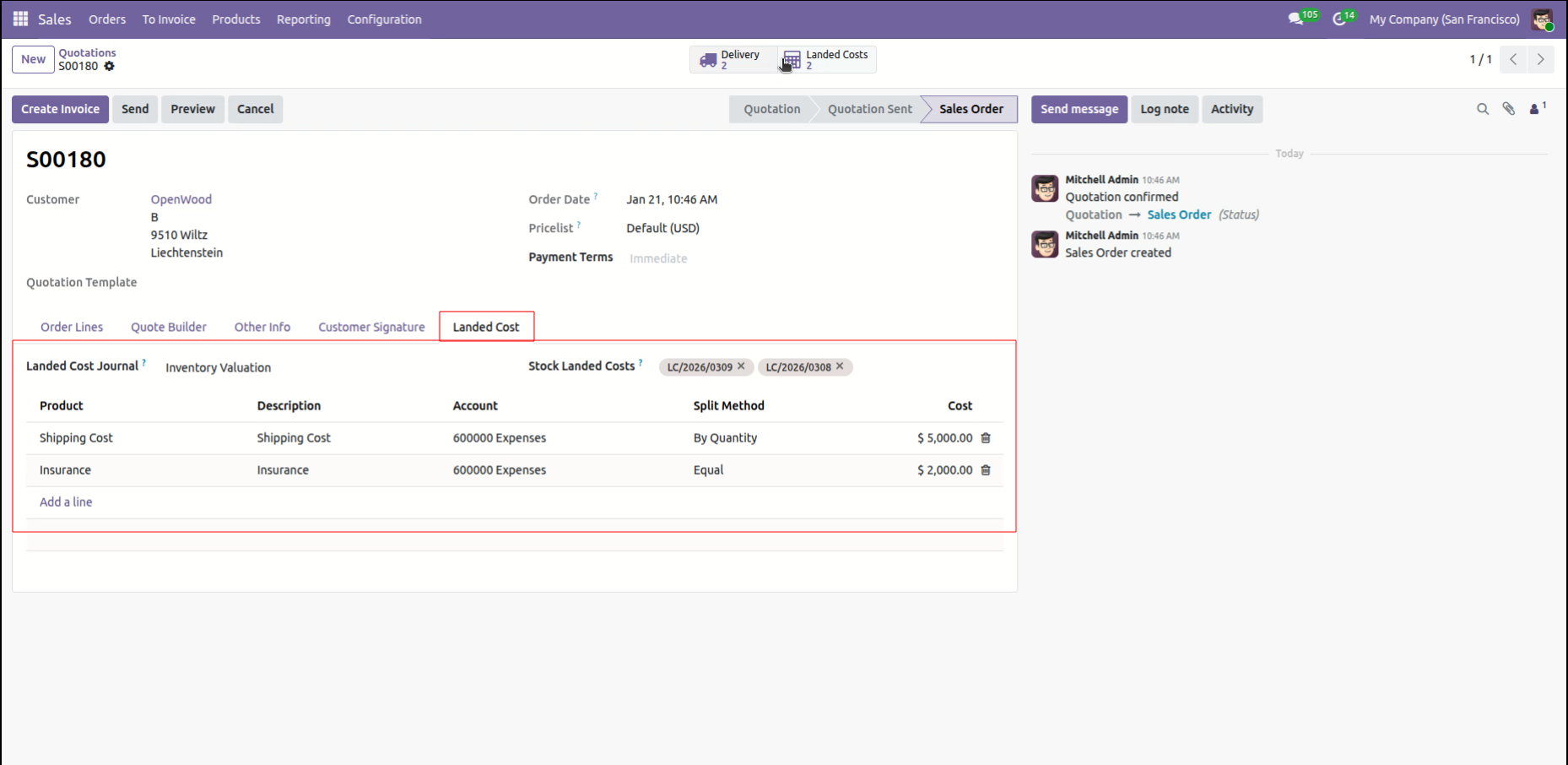Open company switcher My Company (San Francisco)
The height and width of the screenshot is (765, 1568).
(x=1444, y=19)
